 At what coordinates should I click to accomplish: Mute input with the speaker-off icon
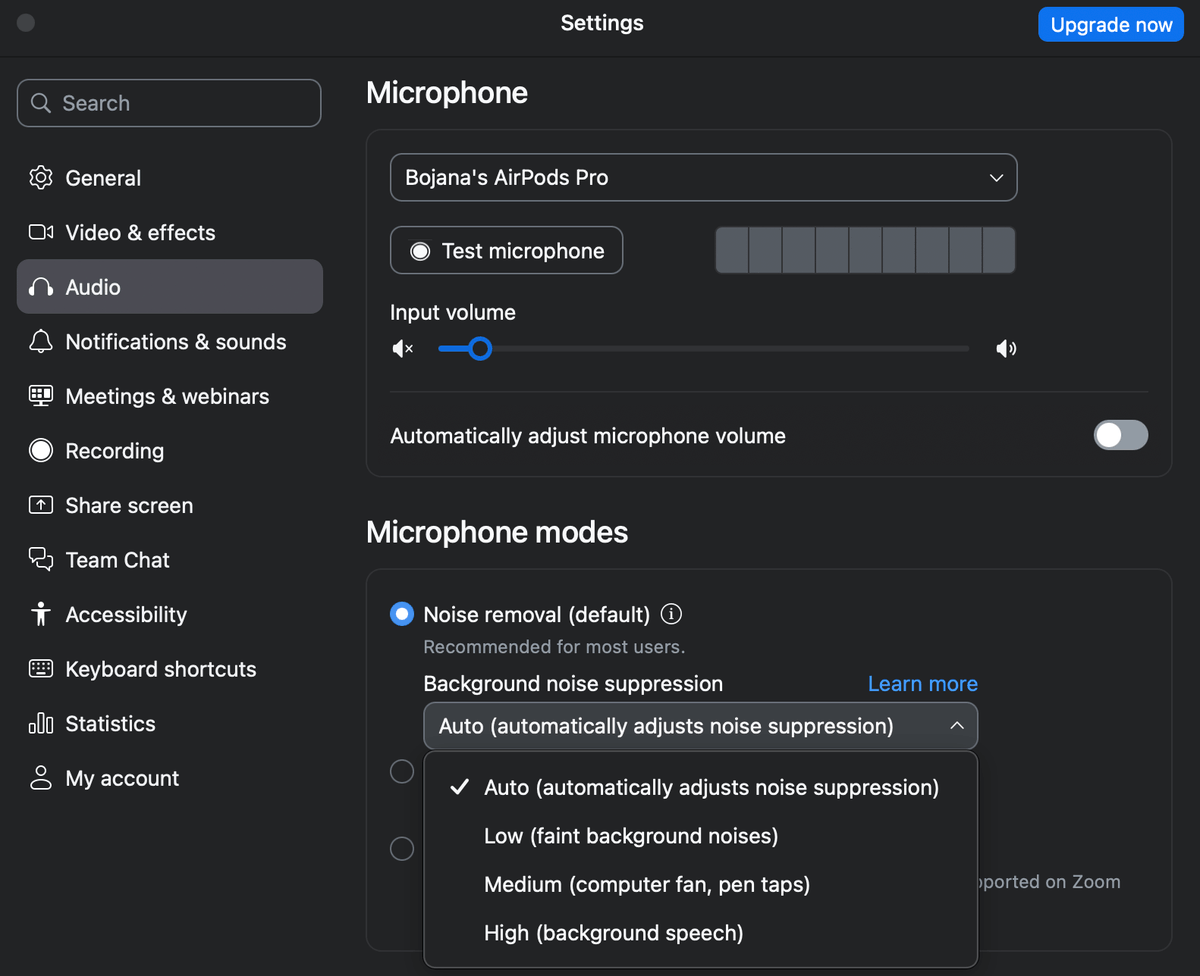point(401,348)
